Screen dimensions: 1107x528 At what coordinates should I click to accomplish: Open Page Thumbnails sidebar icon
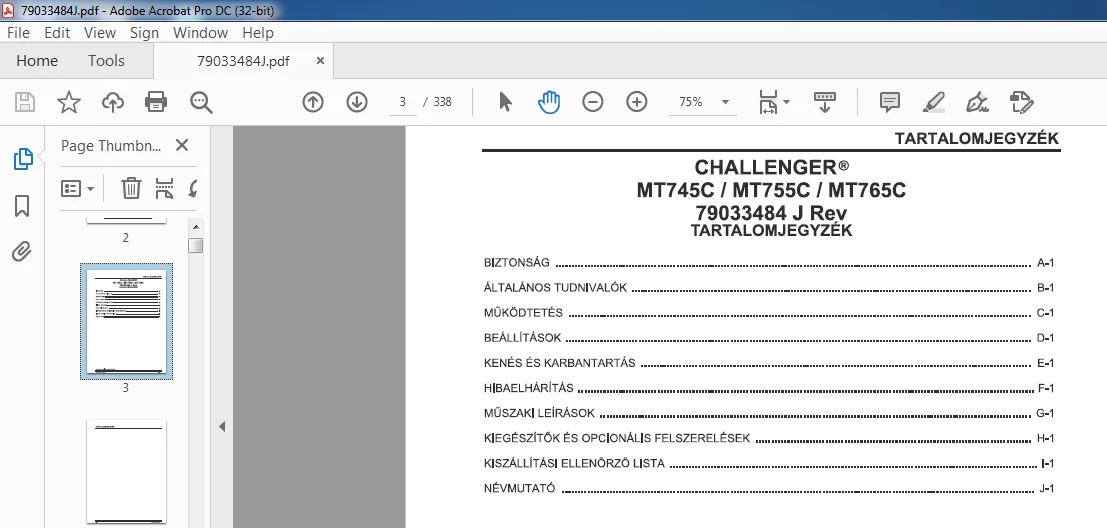23,159
